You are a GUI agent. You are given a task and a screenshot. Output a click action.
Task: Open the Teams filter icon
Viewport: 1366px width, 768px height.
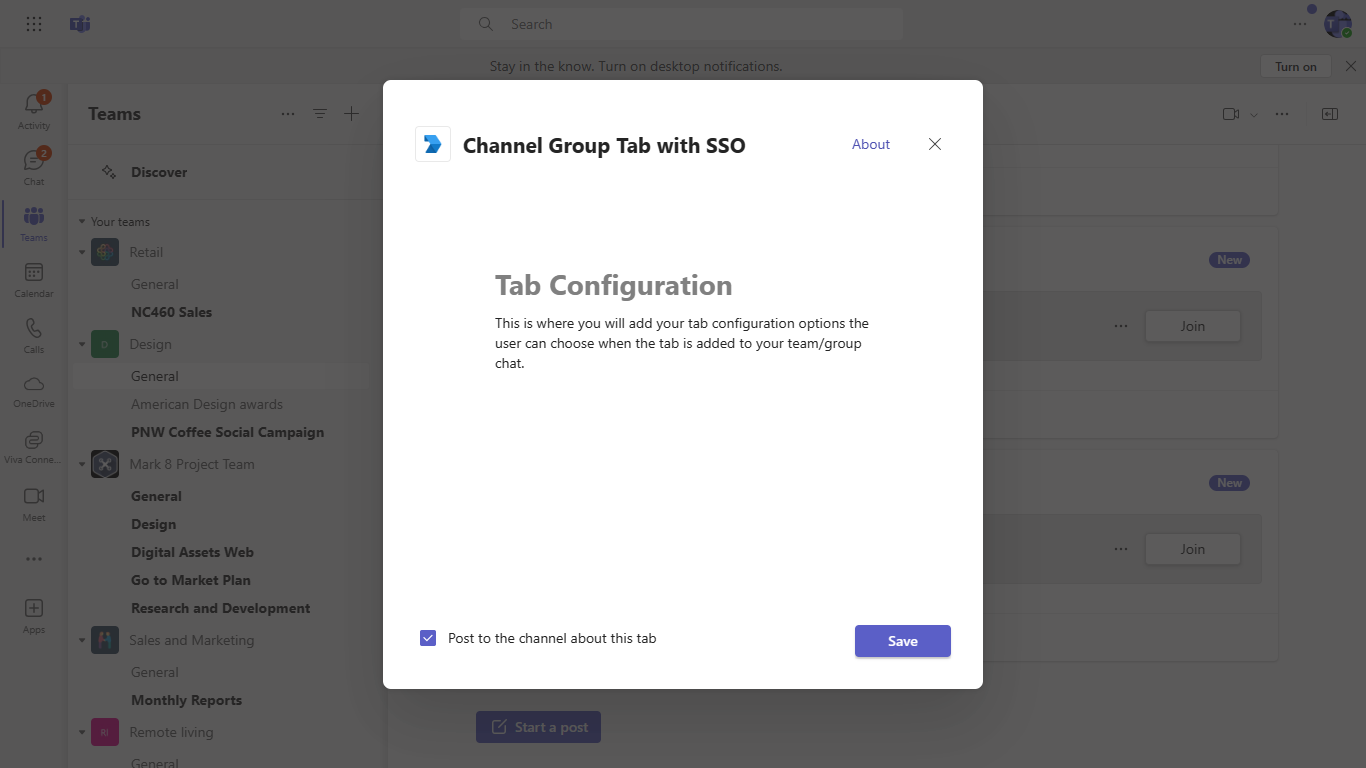(320, 114)
